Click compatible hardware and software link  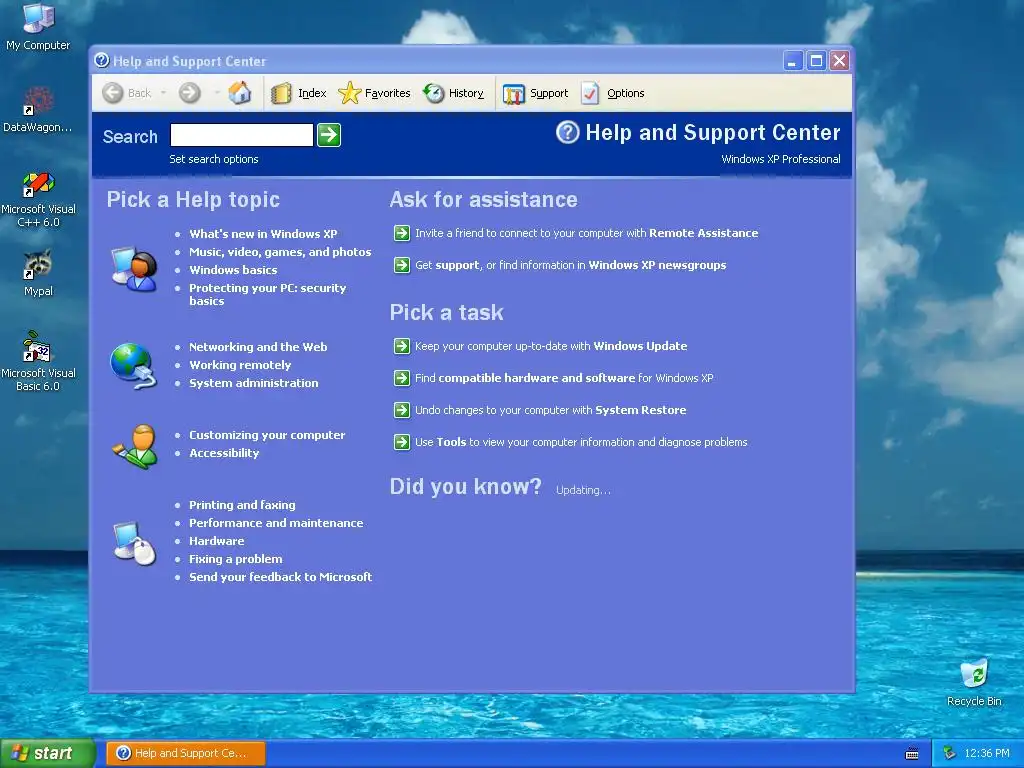[537, 378]
